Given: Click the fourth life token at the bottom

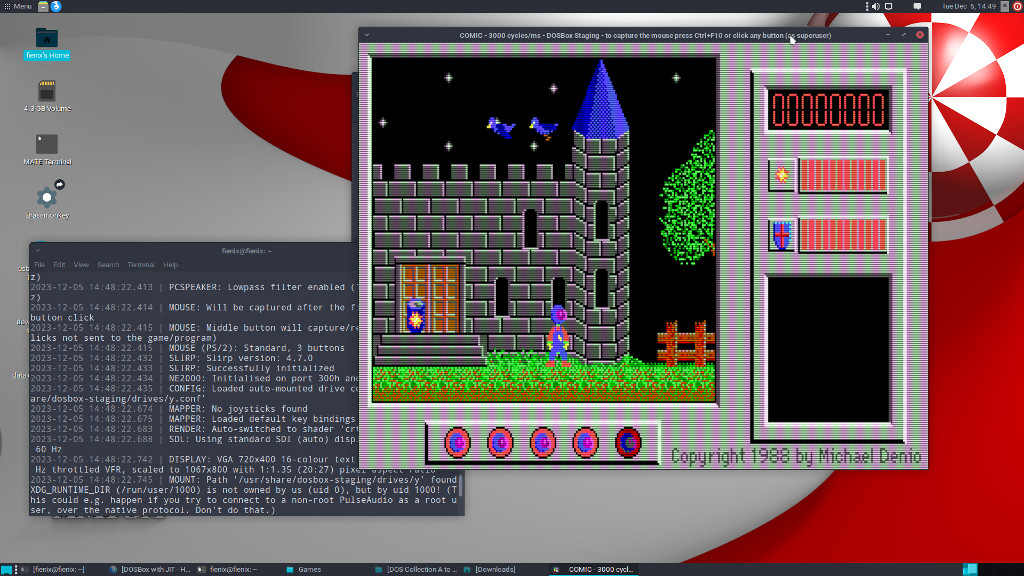Looking at the screenshot, I should pos(586,443).
